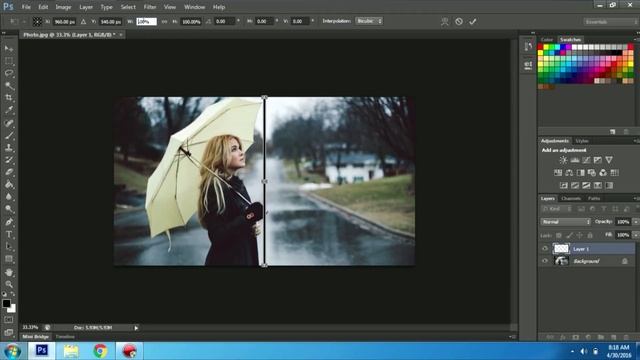Add an Exposure adjustment
640x360 pixels.
coord(598,160)
